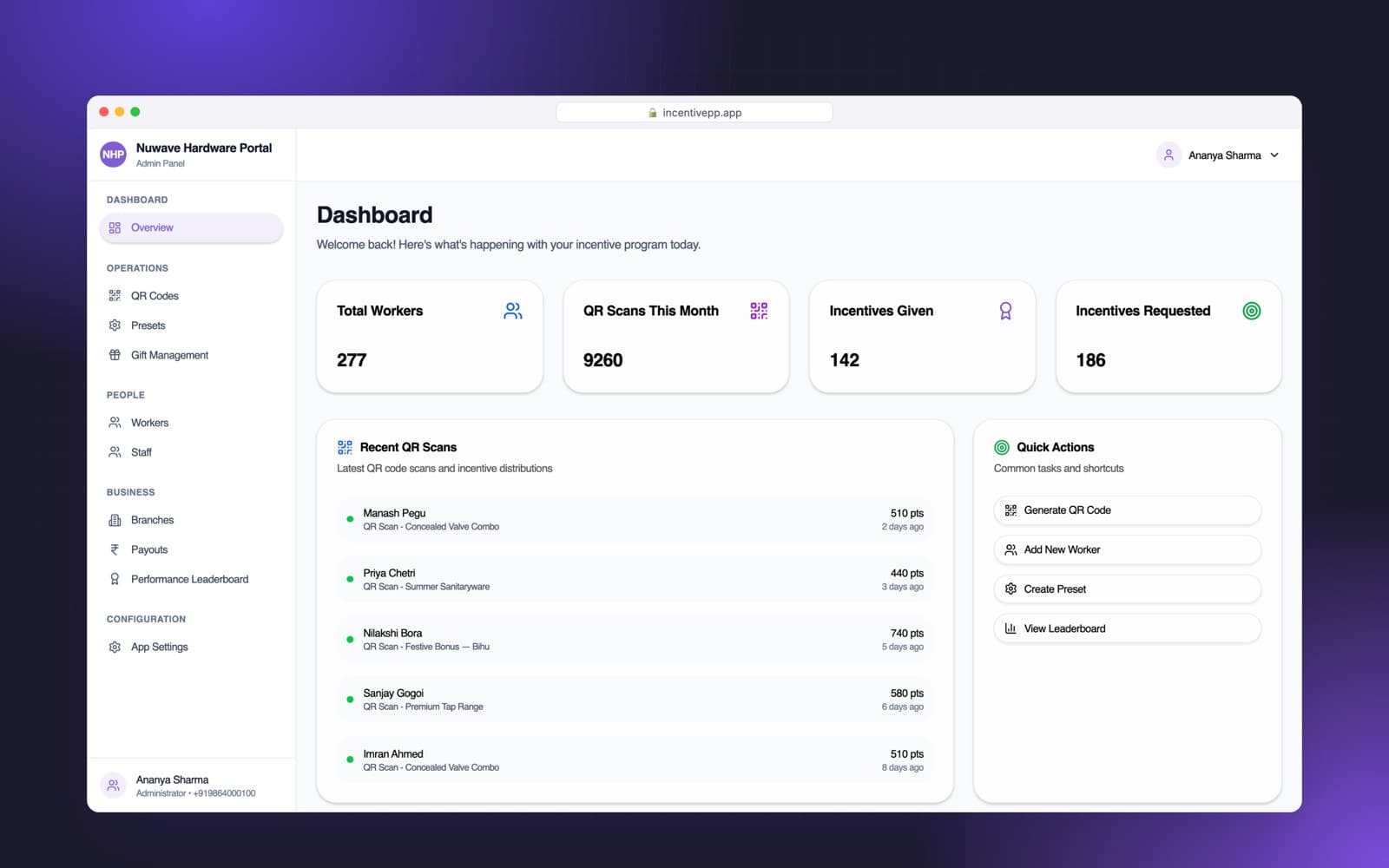The width and height of the screenshot is (1389, 868).
Task: Open the user menu chevron beside Ananya Sharma
Action: tap(1274, 155)
